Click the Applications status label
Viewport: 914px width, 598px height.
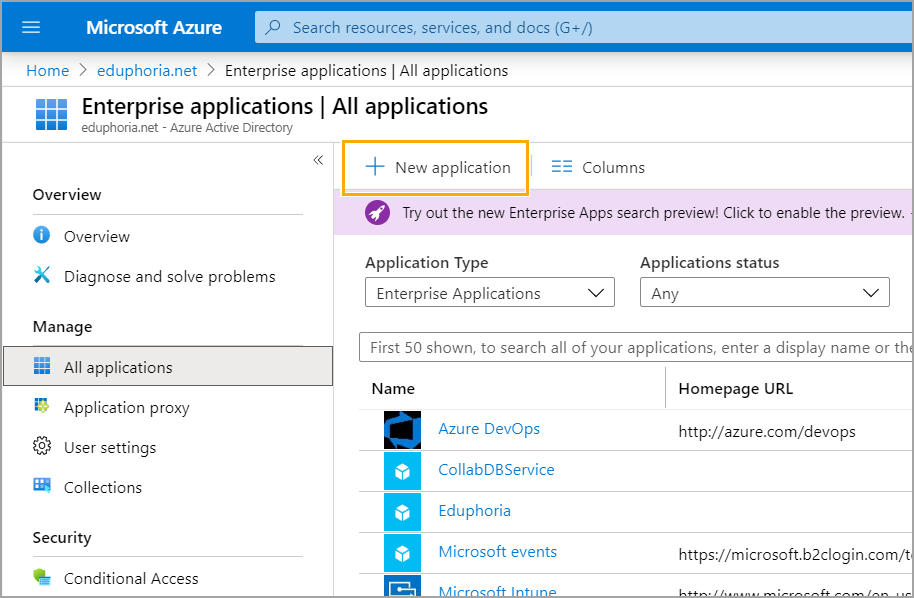click(709, 263)
